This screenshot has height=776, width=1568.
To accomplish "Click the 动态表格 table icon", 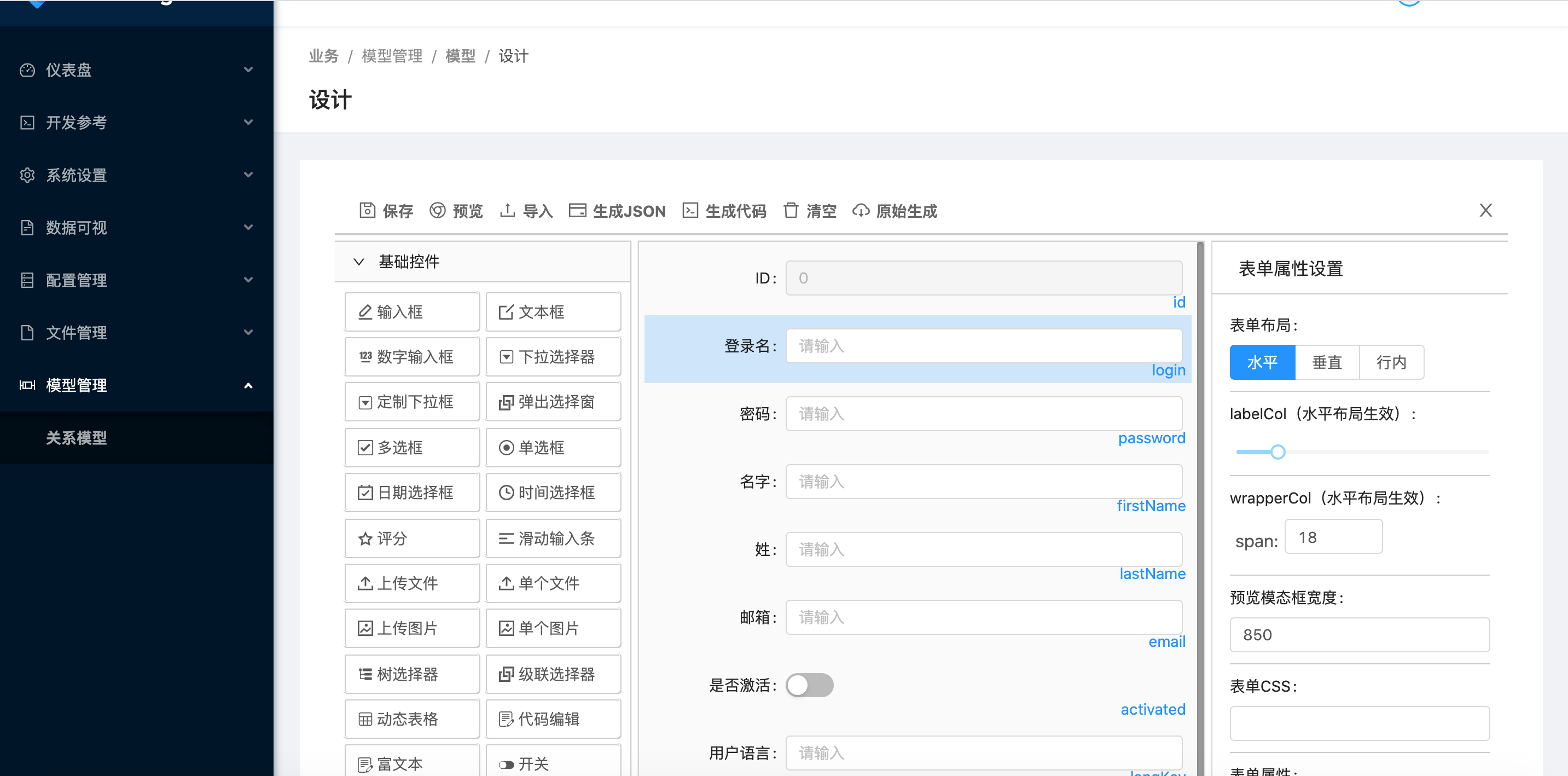I will [364, 719].
